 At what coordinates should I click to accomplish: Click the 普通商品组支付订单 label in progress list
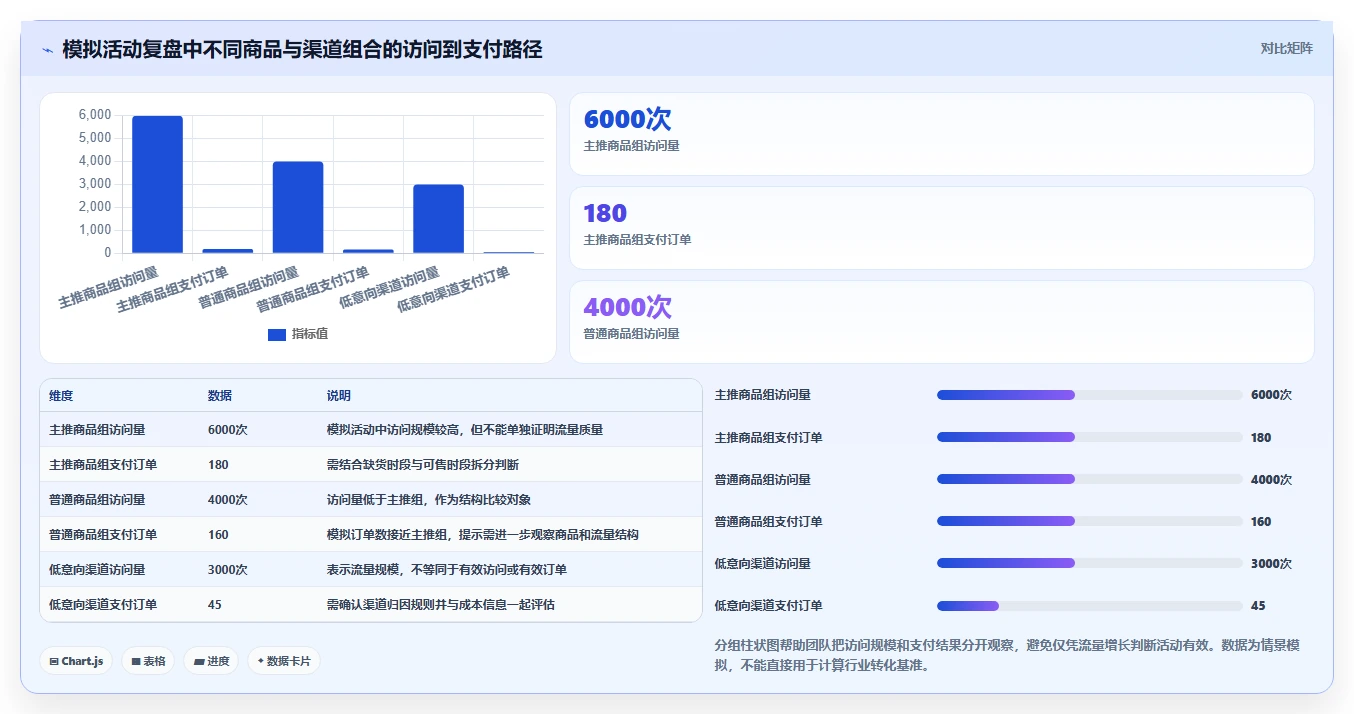pyautogui.click(x=769, y=521)
